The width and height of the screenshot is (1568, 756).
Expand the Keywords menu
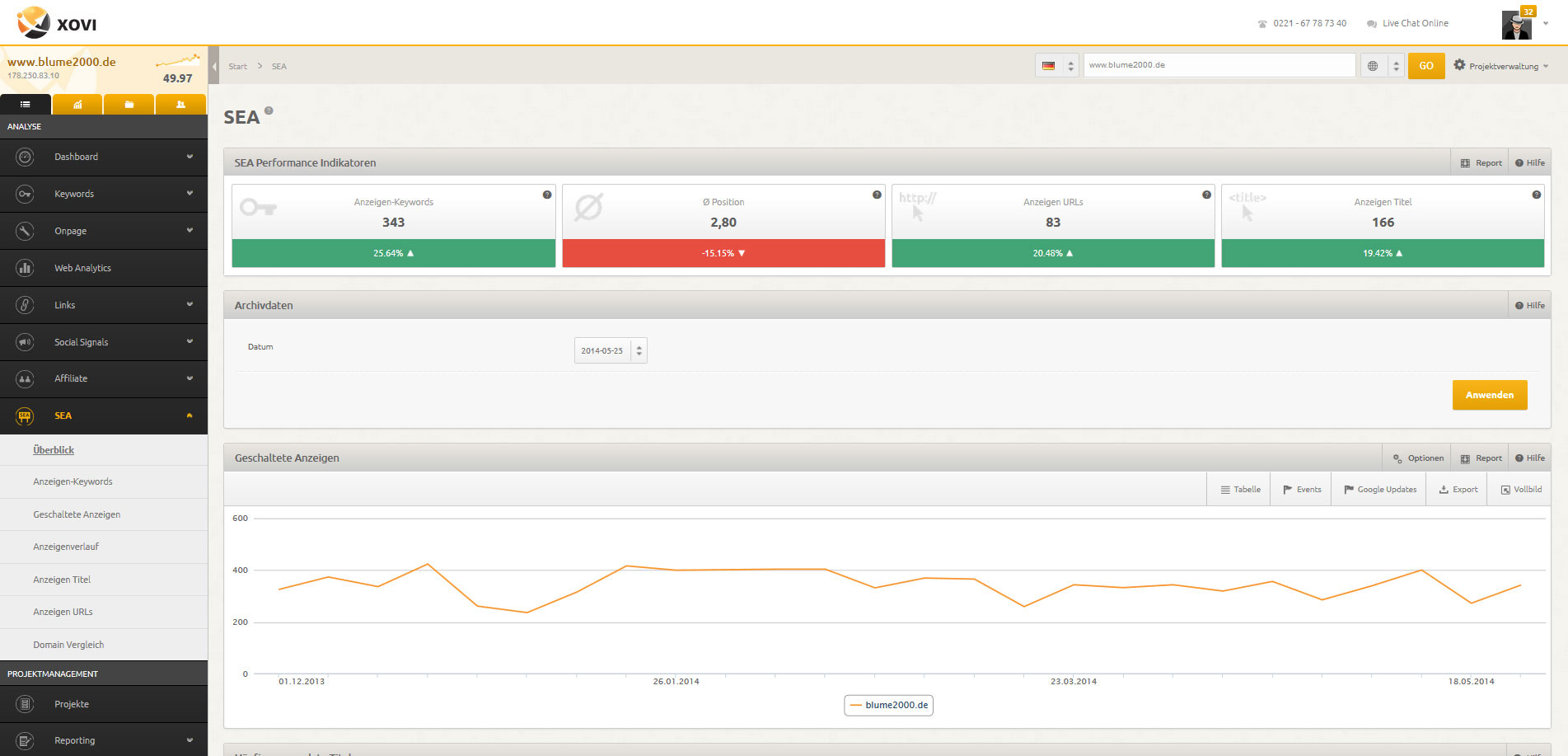click(190, 194)
